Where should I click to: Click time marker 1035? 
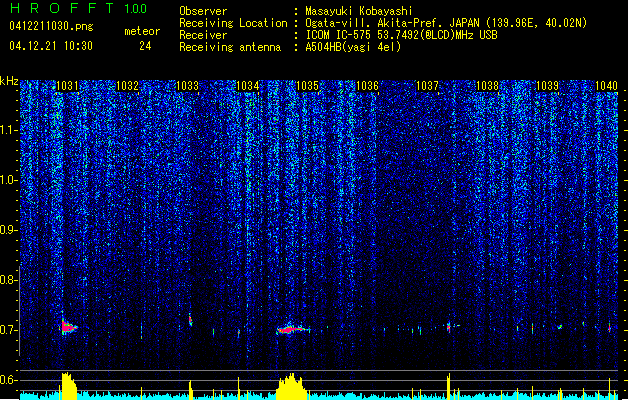click(307, 86)
